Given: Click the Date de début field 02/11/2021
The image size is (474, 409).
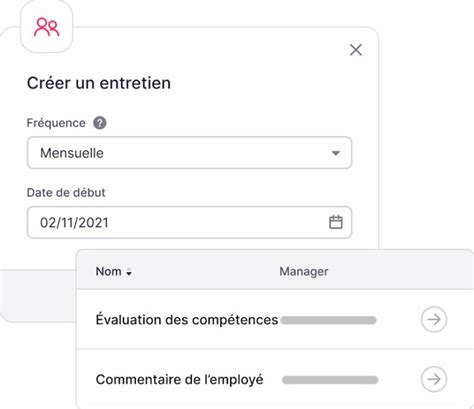Looking at the screenshot, I should pyautogui.click(x=189, y=222).
